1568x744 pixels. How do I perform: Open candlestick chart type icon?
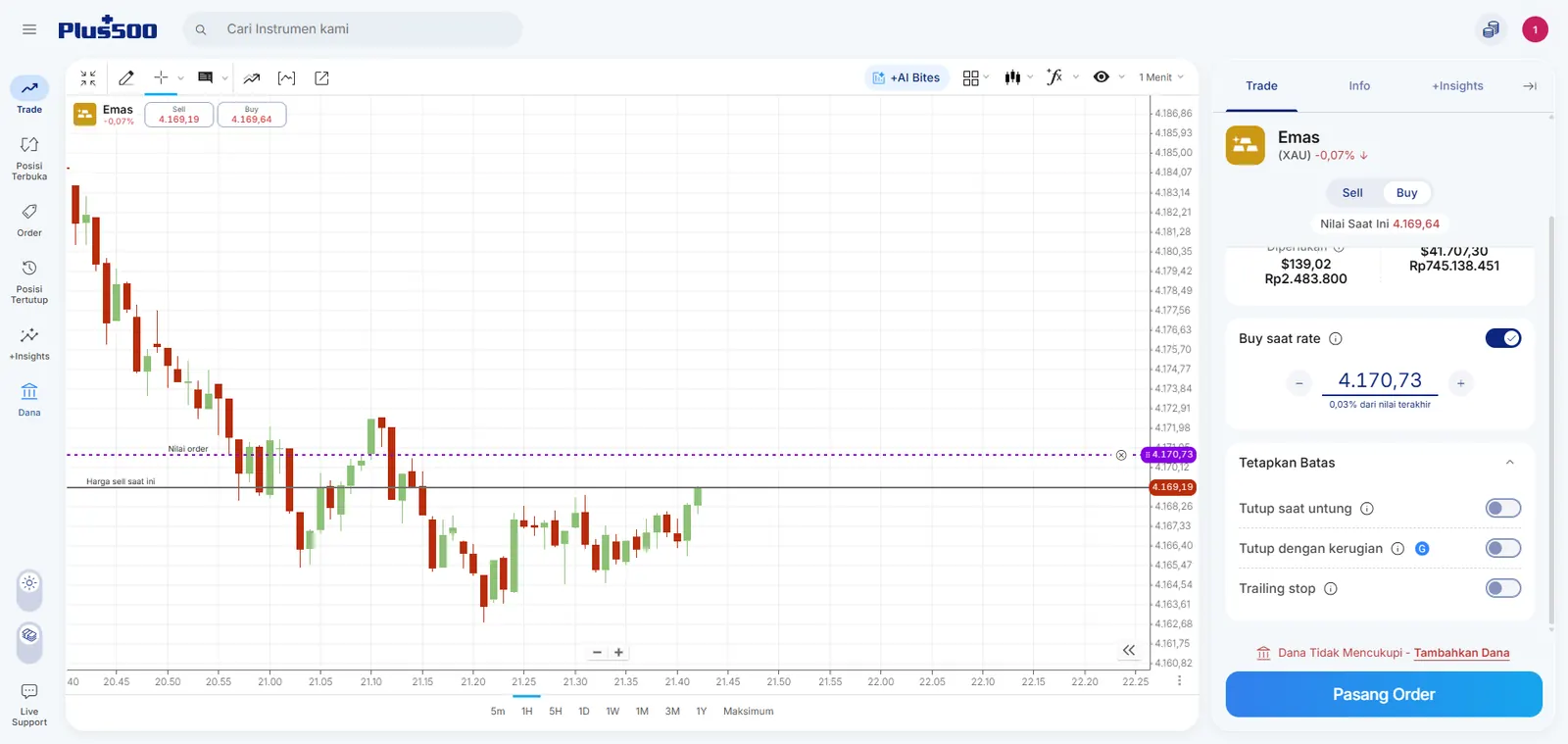(x=1012, y=77)
